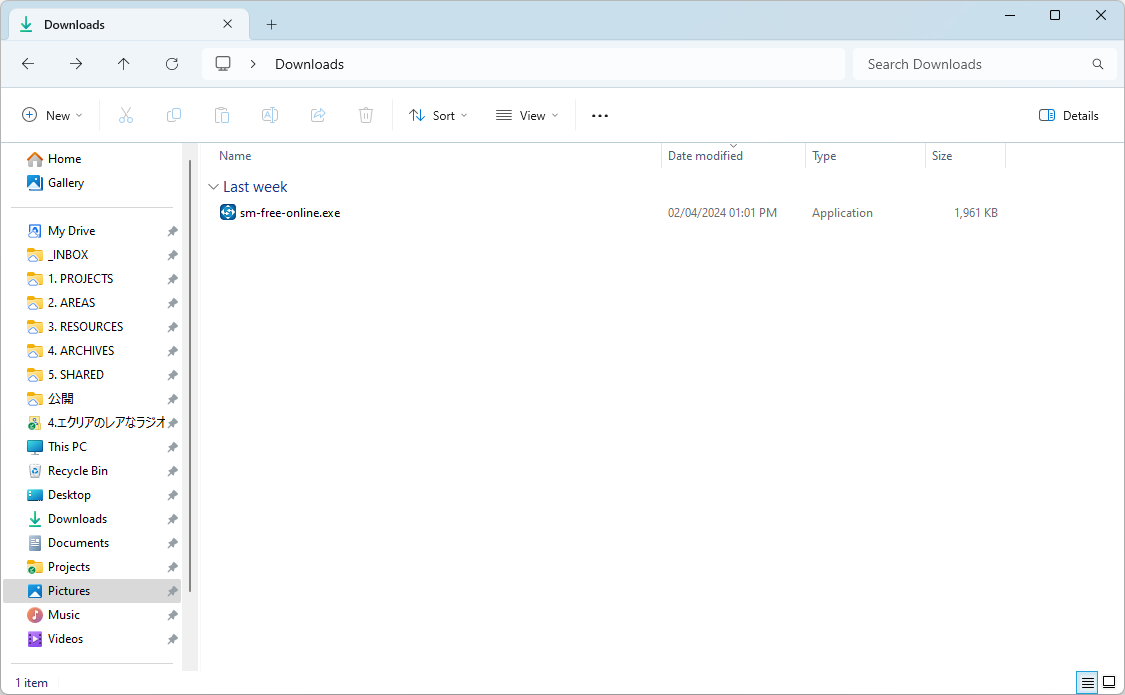1125x695 pixels.
Task: Go up one directory level
Action: [x=124, y=64]
